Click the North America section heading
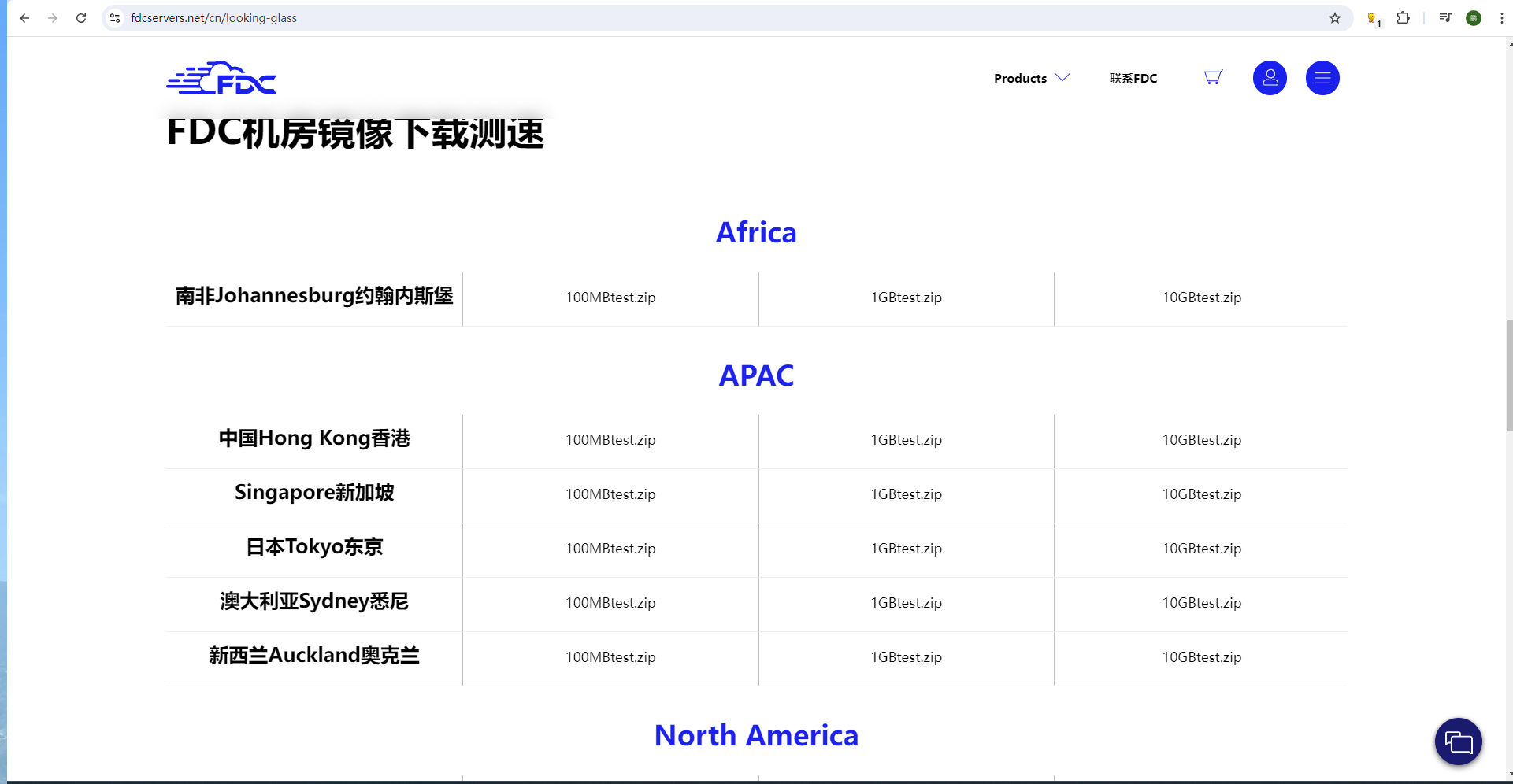This screenshot has height=784, width=1513. click(756, 735)
